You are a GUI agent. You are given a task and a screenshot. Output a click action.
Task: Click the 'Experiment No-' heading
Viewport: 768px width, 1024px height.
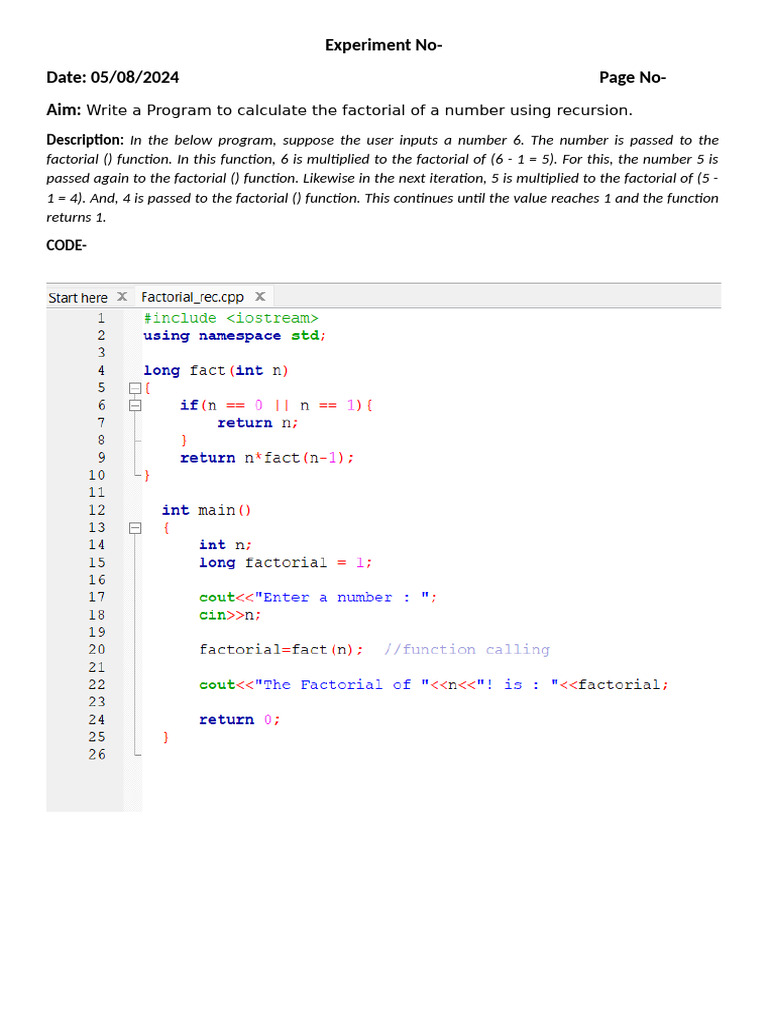tap(384, 45)
